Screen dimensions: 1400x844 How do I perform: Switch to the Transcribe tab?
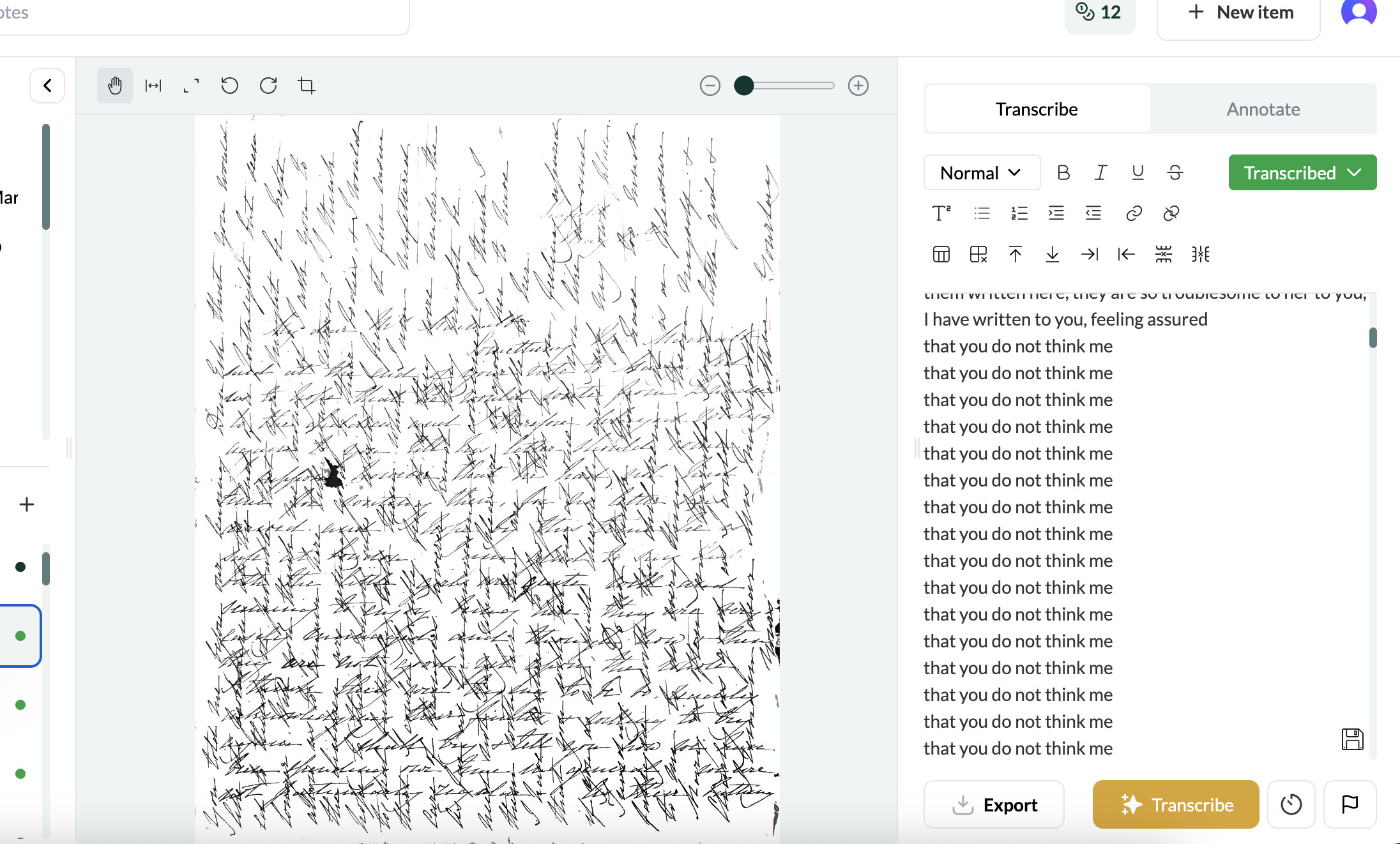[1037, 109]
